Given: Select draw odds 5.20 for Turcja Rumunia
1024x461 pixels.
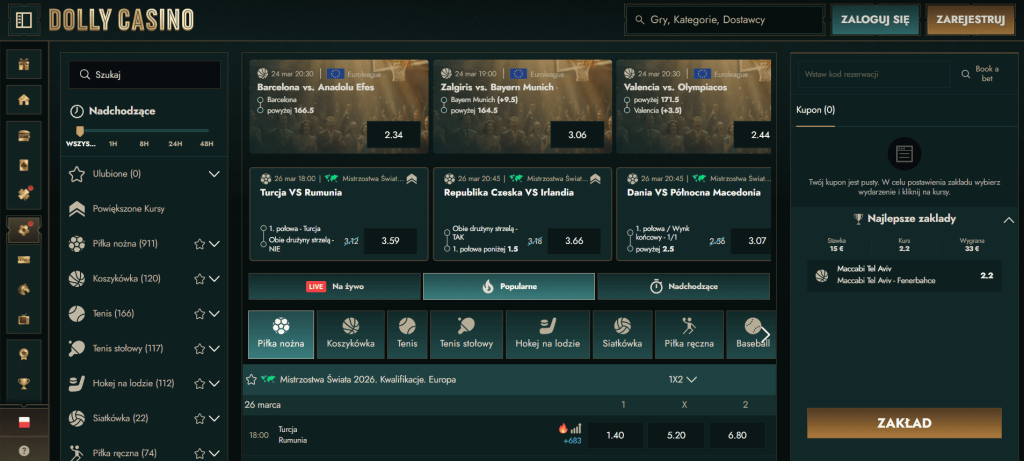Looking at the screenshot, I should [676, 435].
